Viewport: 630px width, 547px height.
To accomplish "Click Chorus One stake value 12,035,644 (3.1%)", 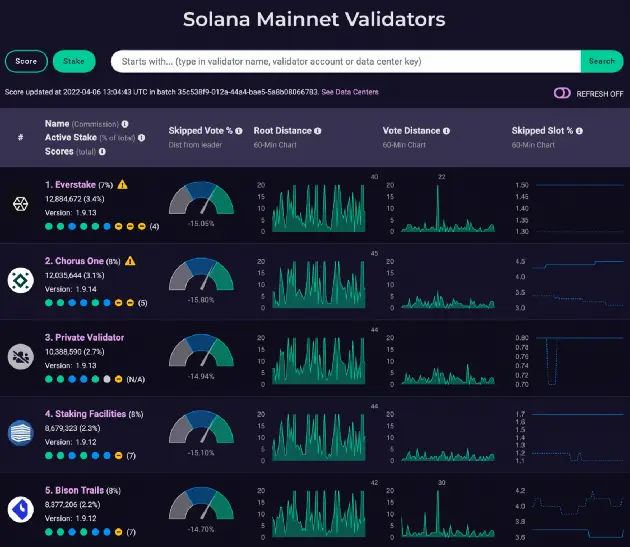I will (75, 275).
